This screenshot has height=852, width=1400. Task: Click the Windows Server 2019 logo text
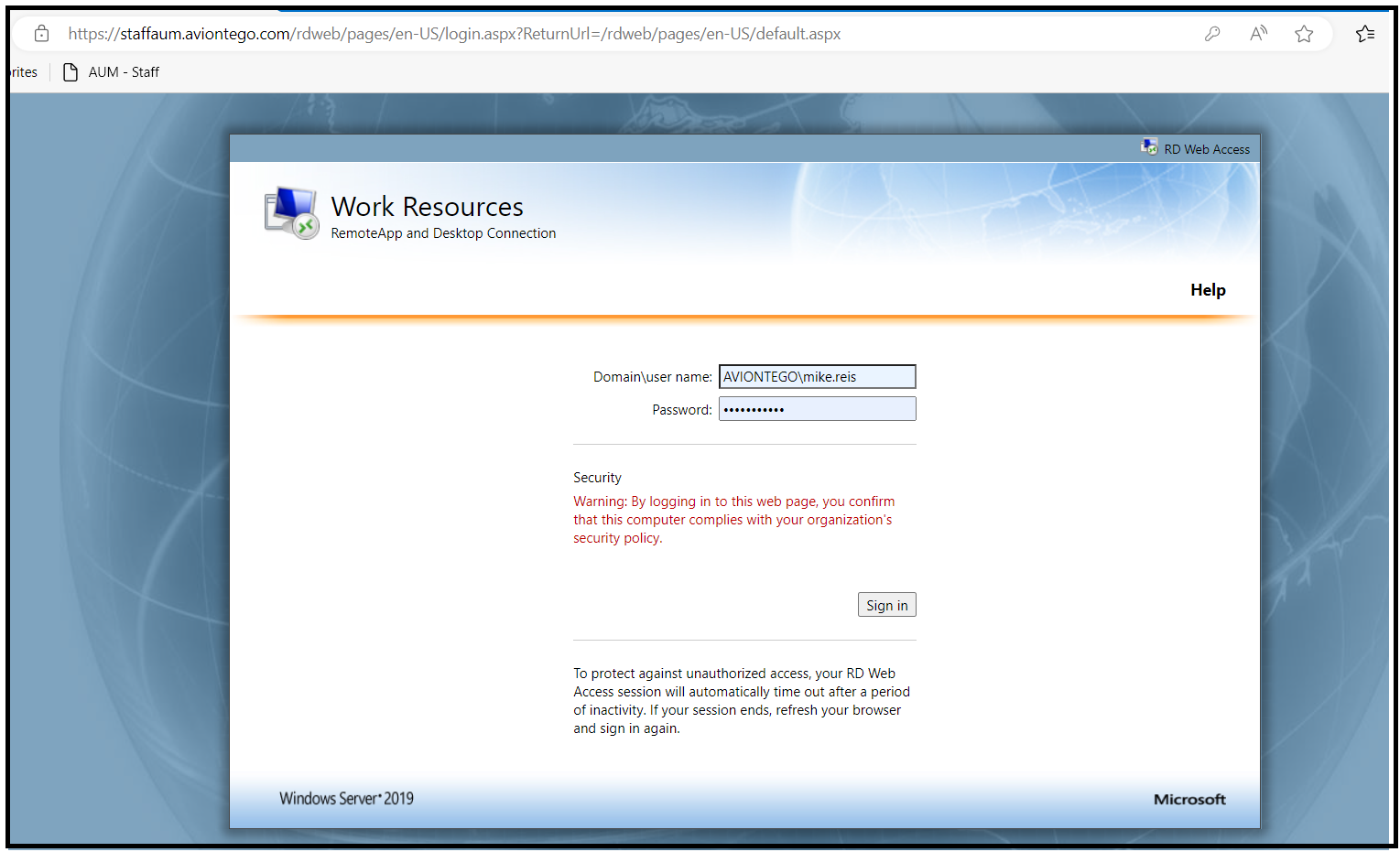coord(346,799)
